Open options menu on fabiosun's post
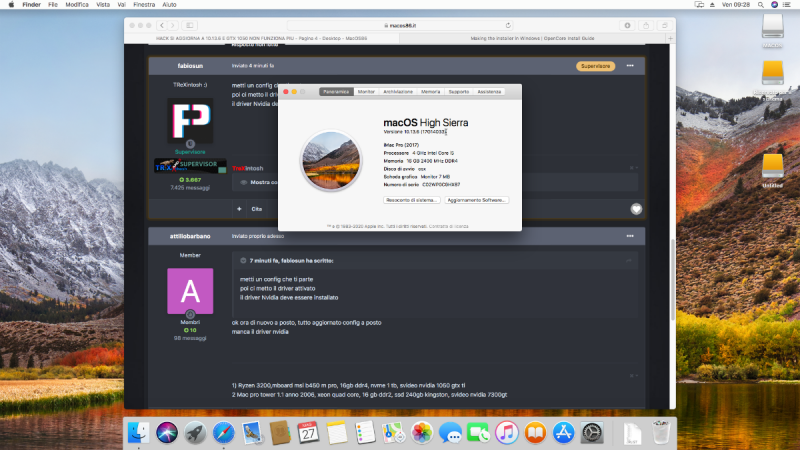This screenshot has height=450, width=800. 630,66
